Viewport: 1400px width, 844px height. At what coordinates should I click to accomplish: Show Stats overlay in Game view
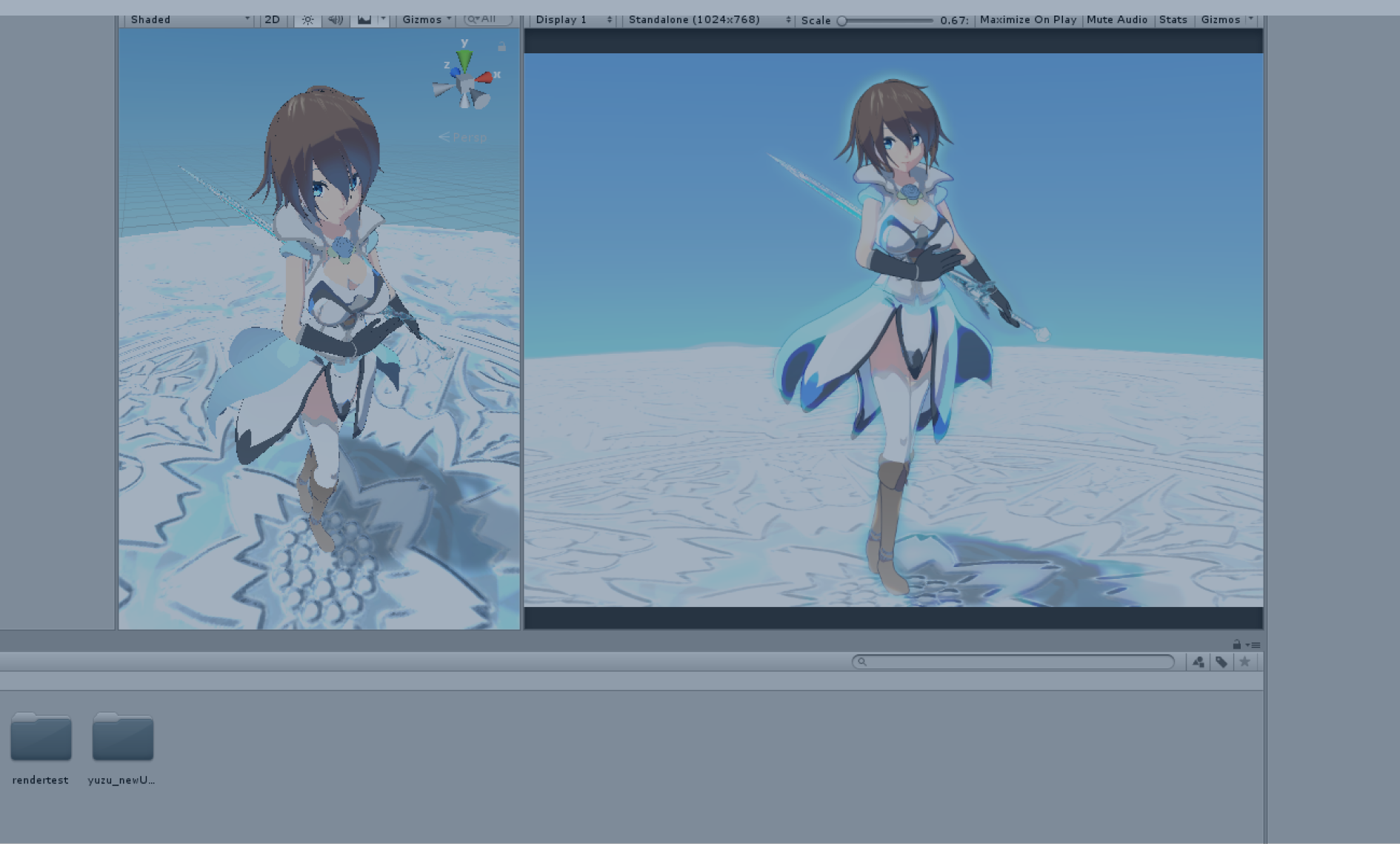click(x=1173, y=20)
